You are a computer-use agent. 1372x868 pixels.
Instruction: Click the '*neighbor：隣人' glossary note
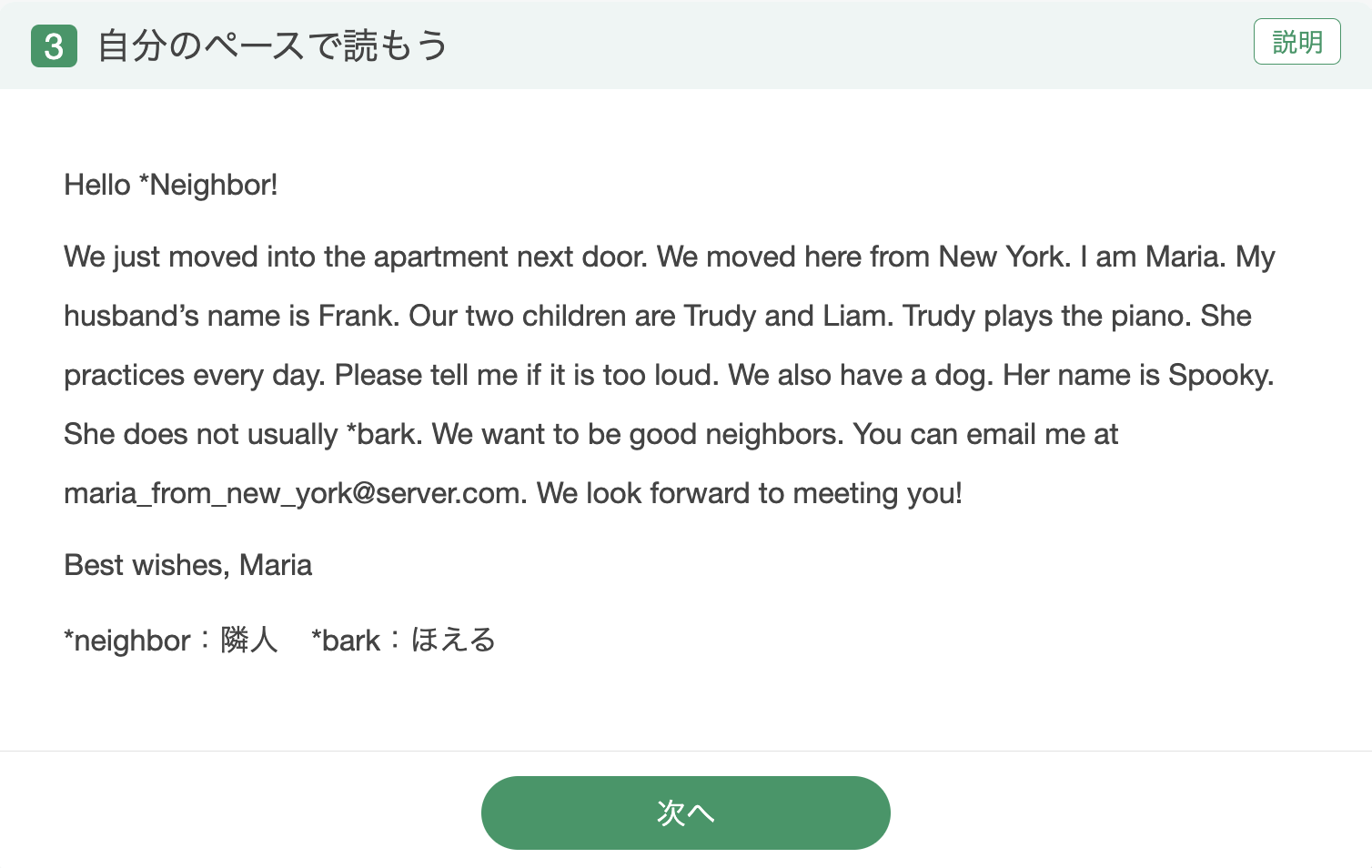(x=170, y=640)
